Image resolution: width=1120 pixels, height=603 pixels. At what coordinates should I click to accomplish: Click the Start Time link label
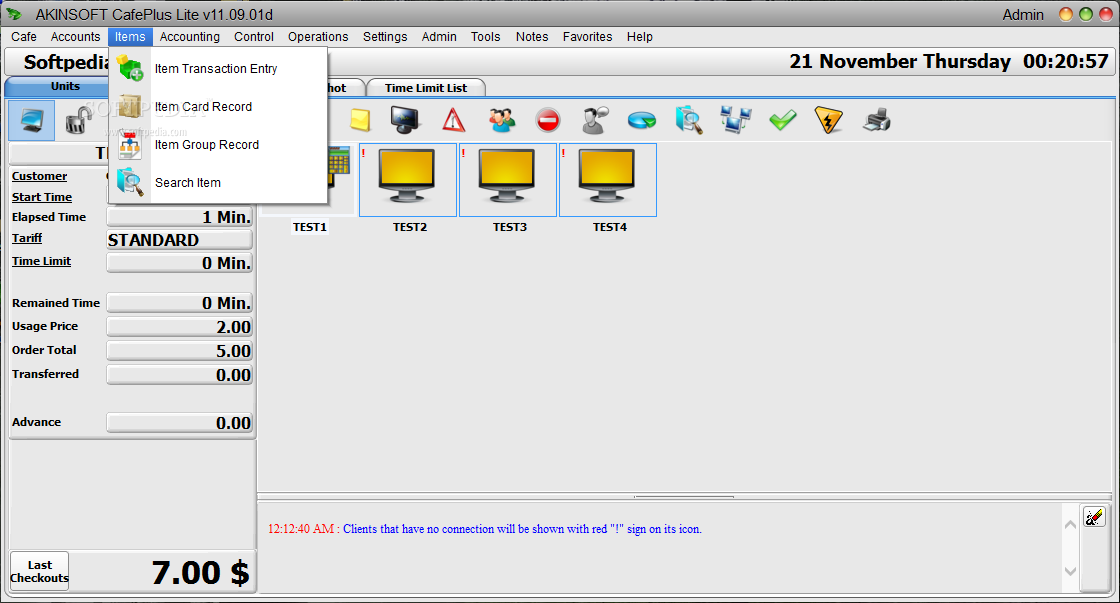pyautogui.click(x=41, y=197)
